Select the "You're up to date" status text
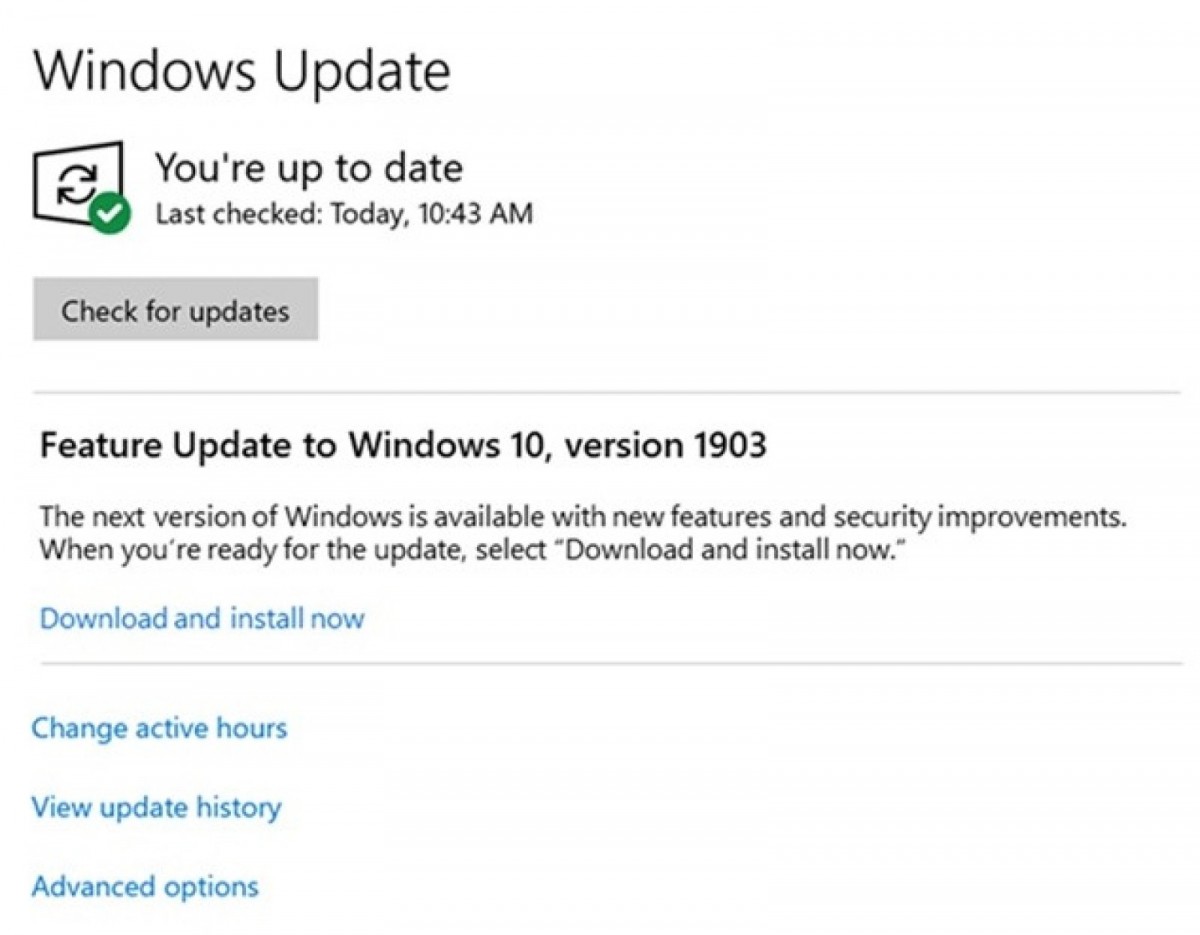This screenshot has width=1200, height=935. pyautogui.click(x=308, y=168)
